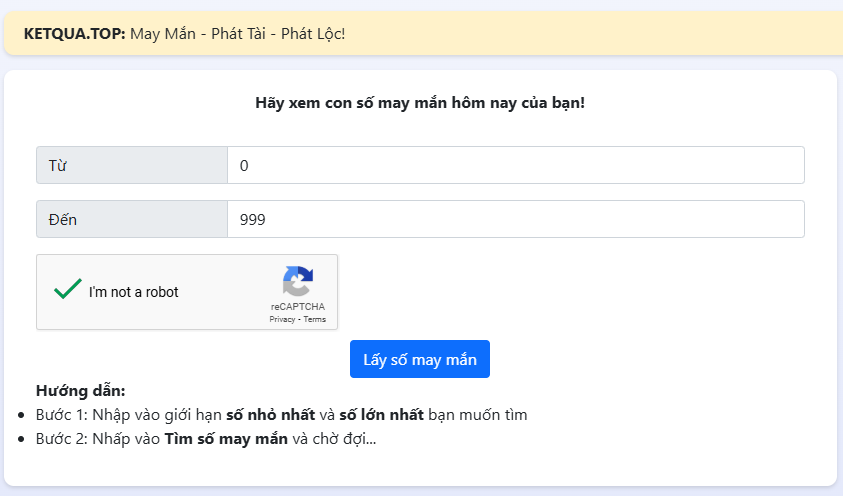Viewport: 843px width, 496px height.
Task: Click the "I'm not a robot" text
Action: click(x=134, y=292)
